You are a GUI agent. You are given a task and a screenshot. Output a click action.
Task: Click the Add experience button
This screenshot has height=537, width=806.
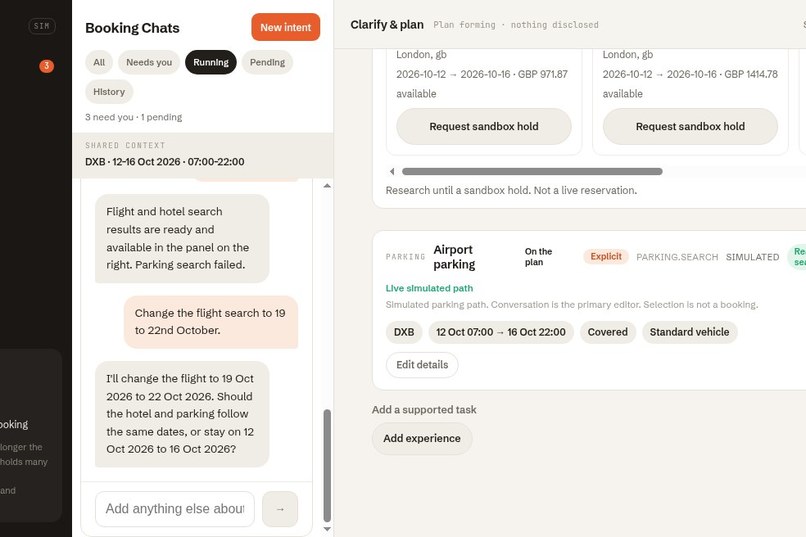(x=422, y=438)
